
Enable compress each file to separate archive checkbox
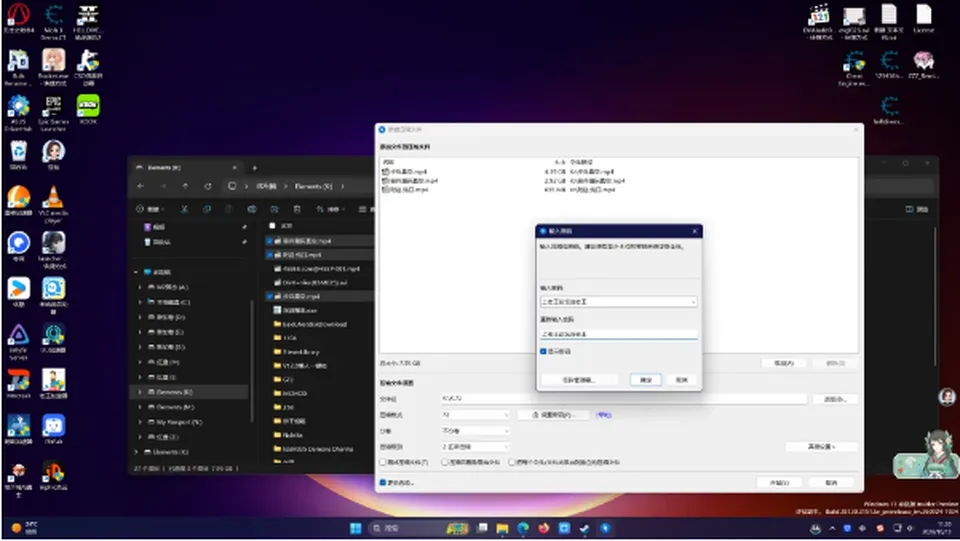tap(512, 462)
